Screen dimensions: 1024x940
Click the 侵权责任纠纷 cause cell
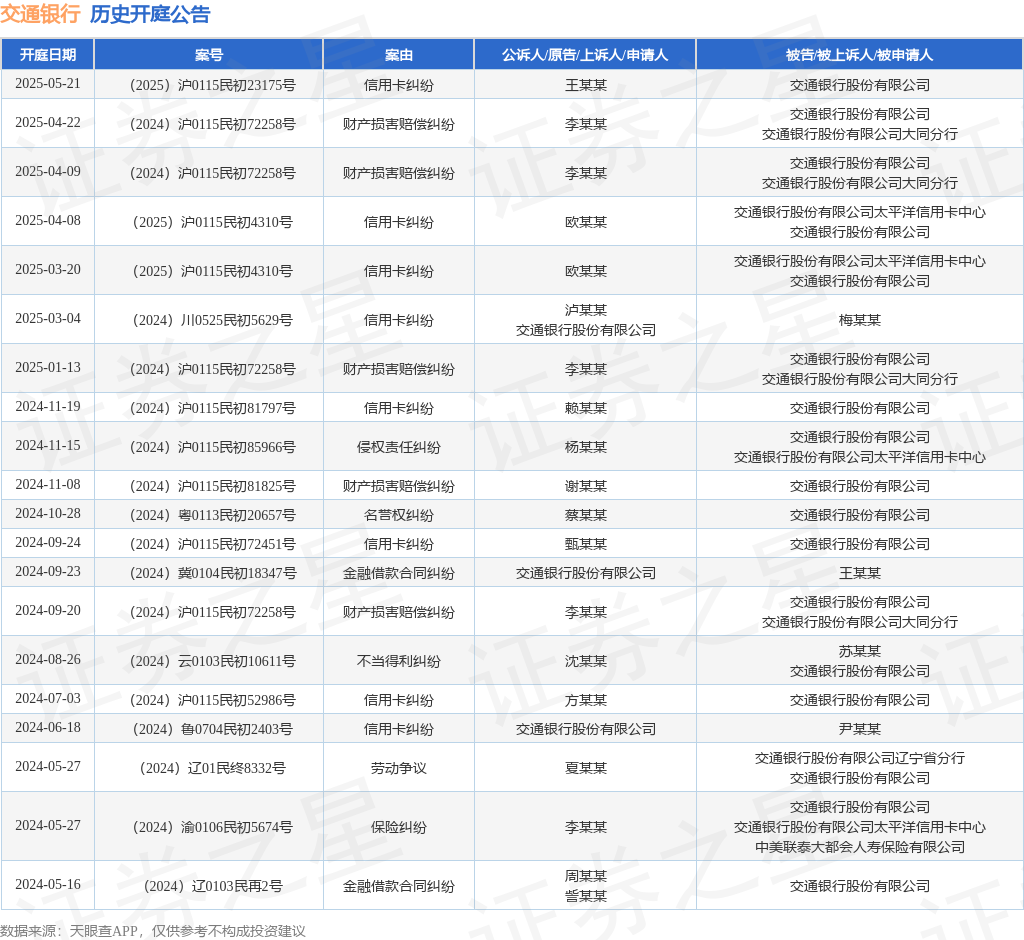coord(398,447)
